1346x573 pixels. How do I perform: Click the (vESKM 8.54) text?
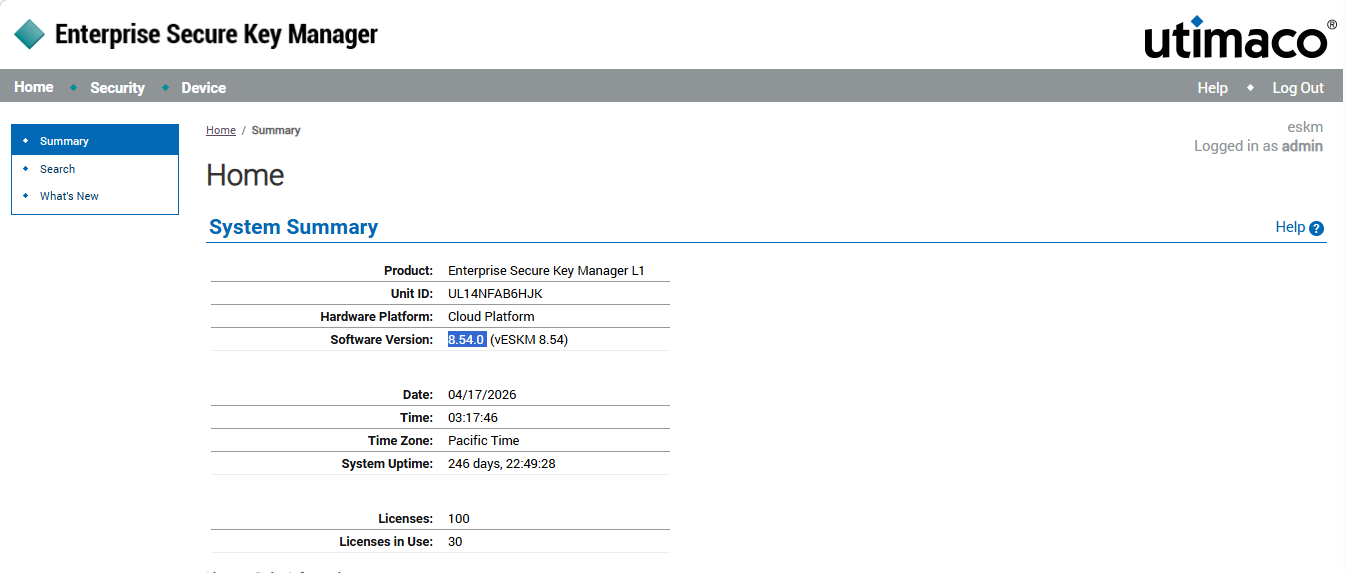point(529,340)
